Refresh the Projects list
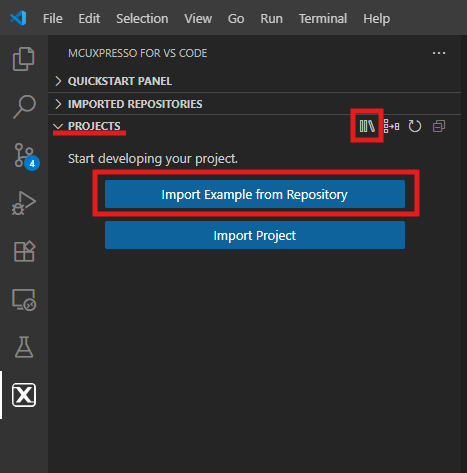This screenshot has height=473, width=467. [415, 126]
